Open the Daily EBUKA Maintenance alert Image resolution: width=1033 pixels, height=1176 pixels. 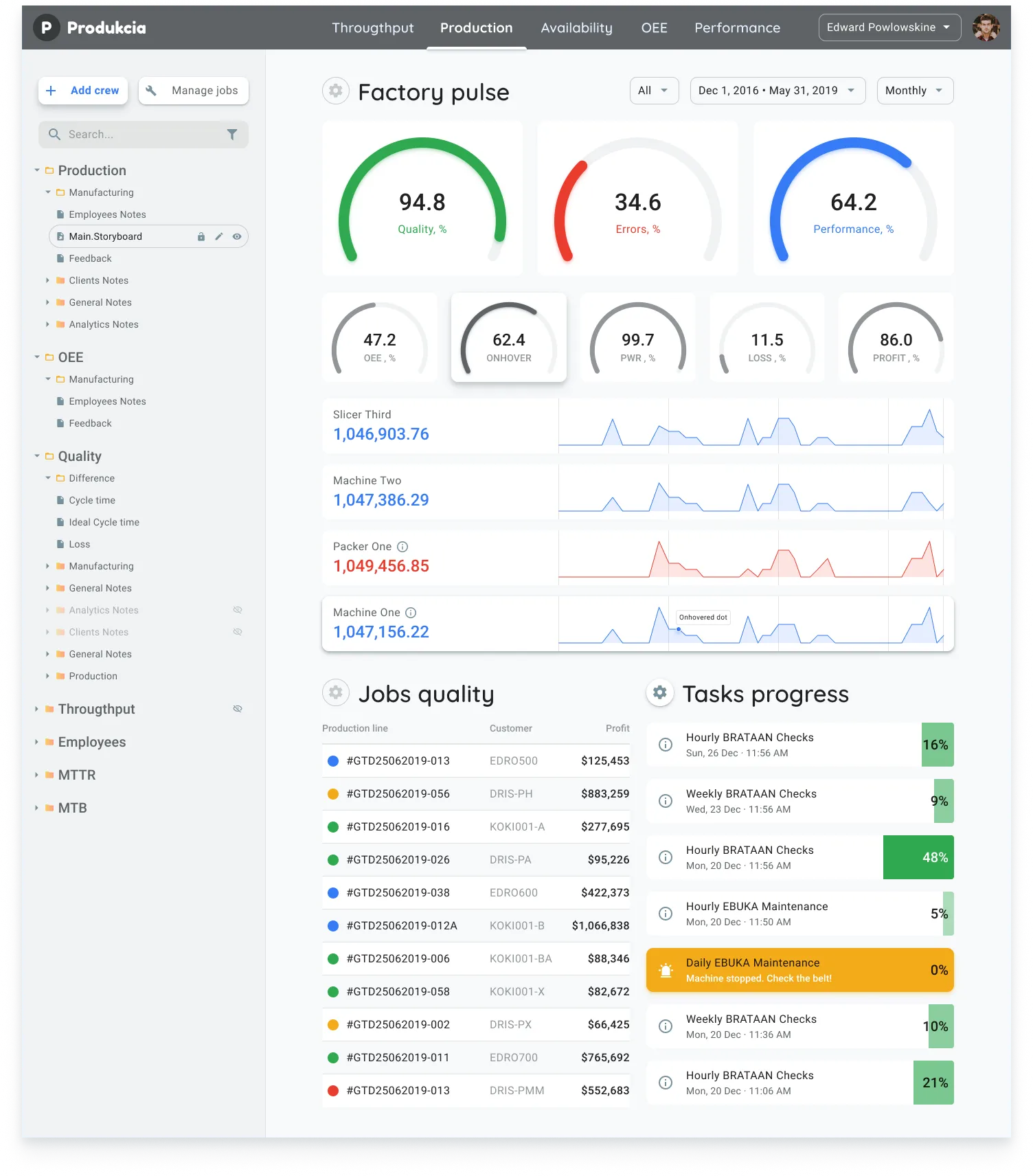800,970
